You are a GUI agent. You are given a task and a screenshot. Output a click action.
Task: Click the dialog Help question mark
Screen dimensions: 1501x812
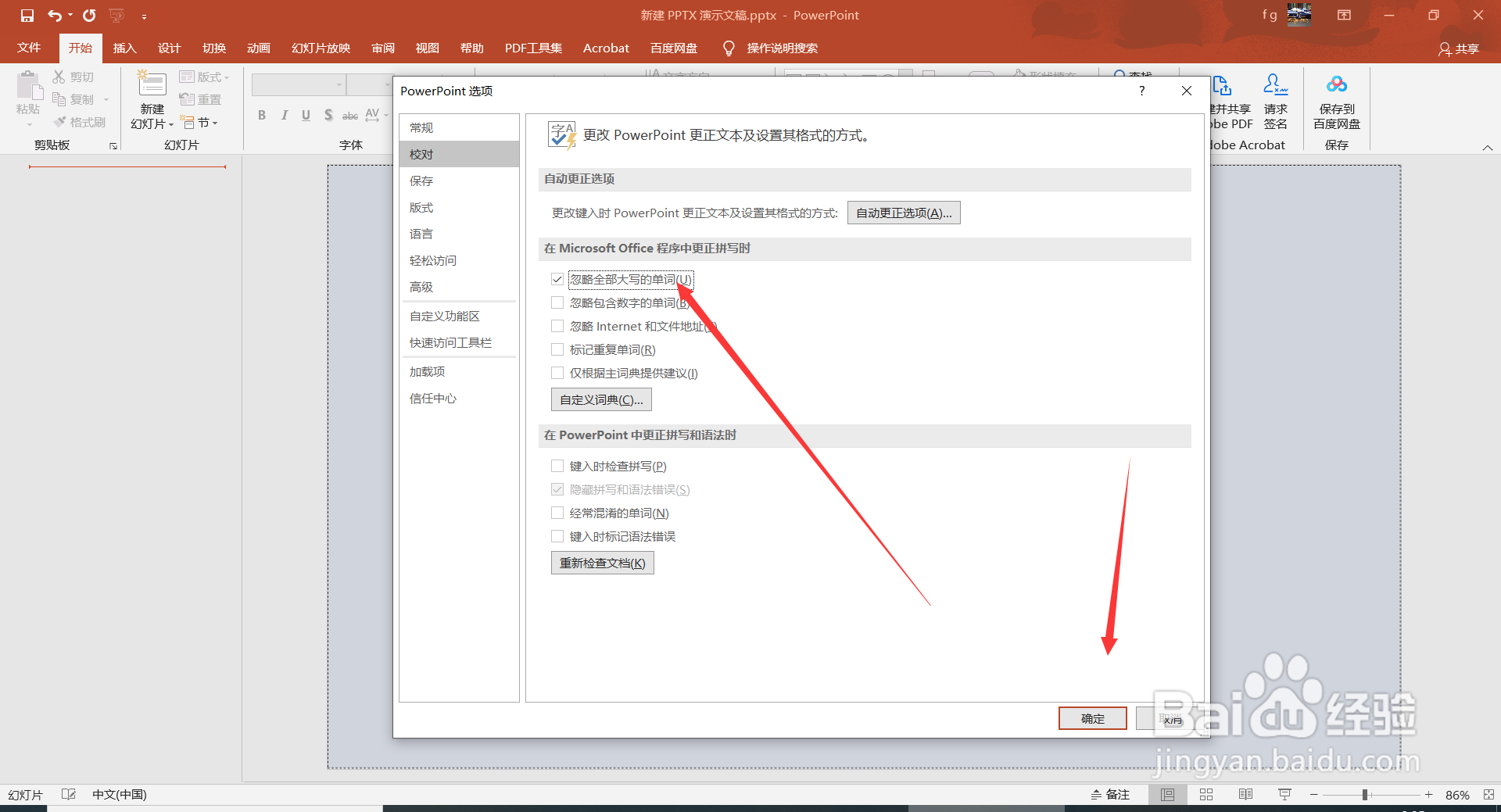1142,91
